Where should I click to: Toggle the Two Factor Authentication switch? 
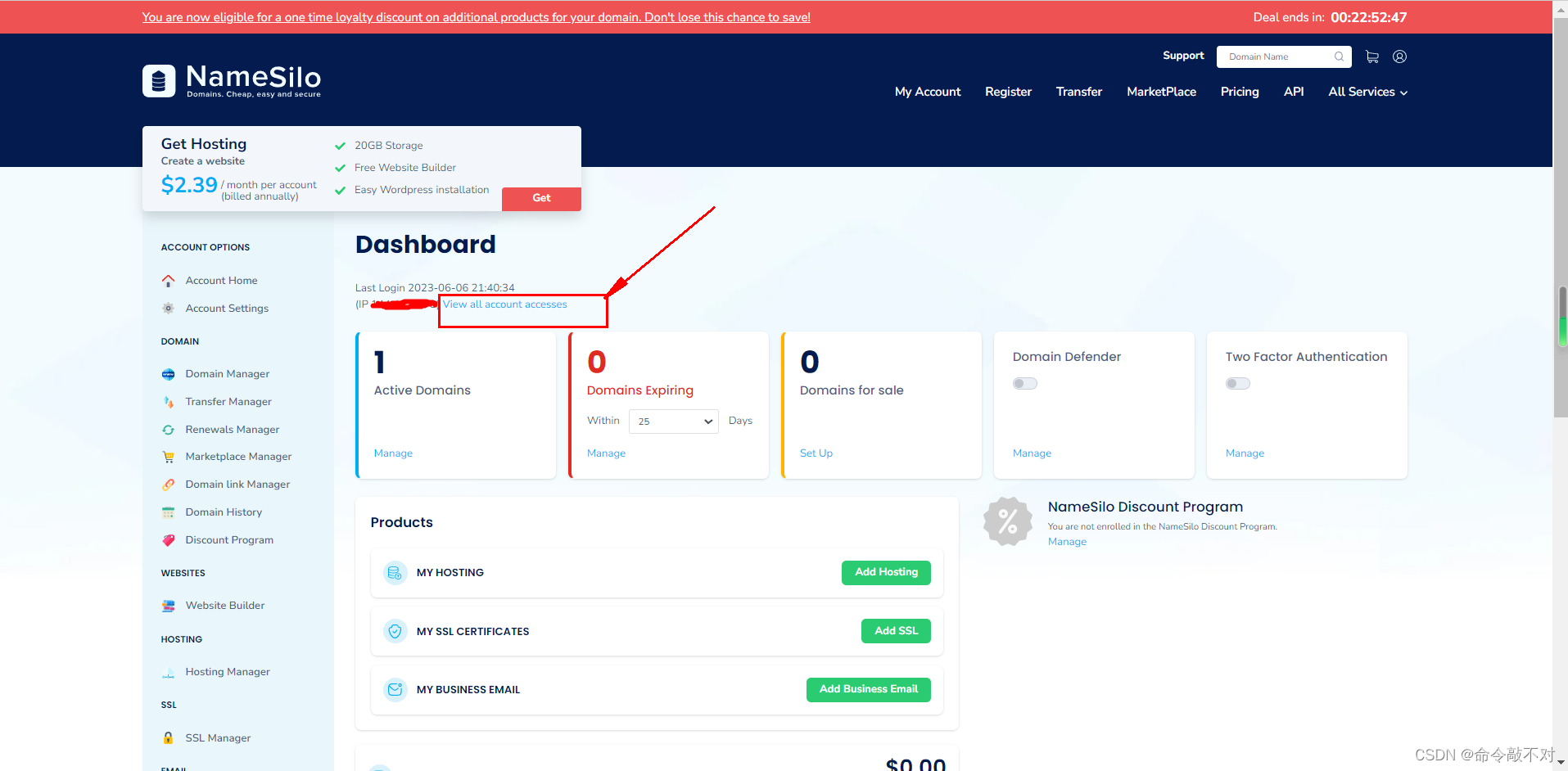pos(1238,384)
